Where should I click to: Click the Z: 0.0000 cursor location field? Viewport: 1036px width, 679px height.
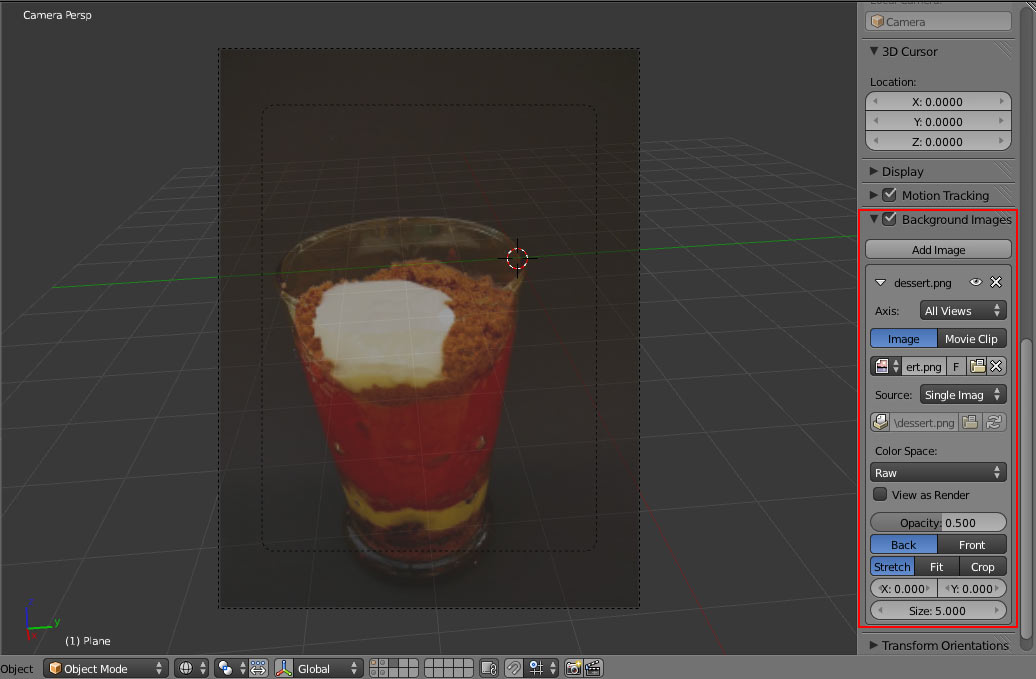[x=938, y=141]
